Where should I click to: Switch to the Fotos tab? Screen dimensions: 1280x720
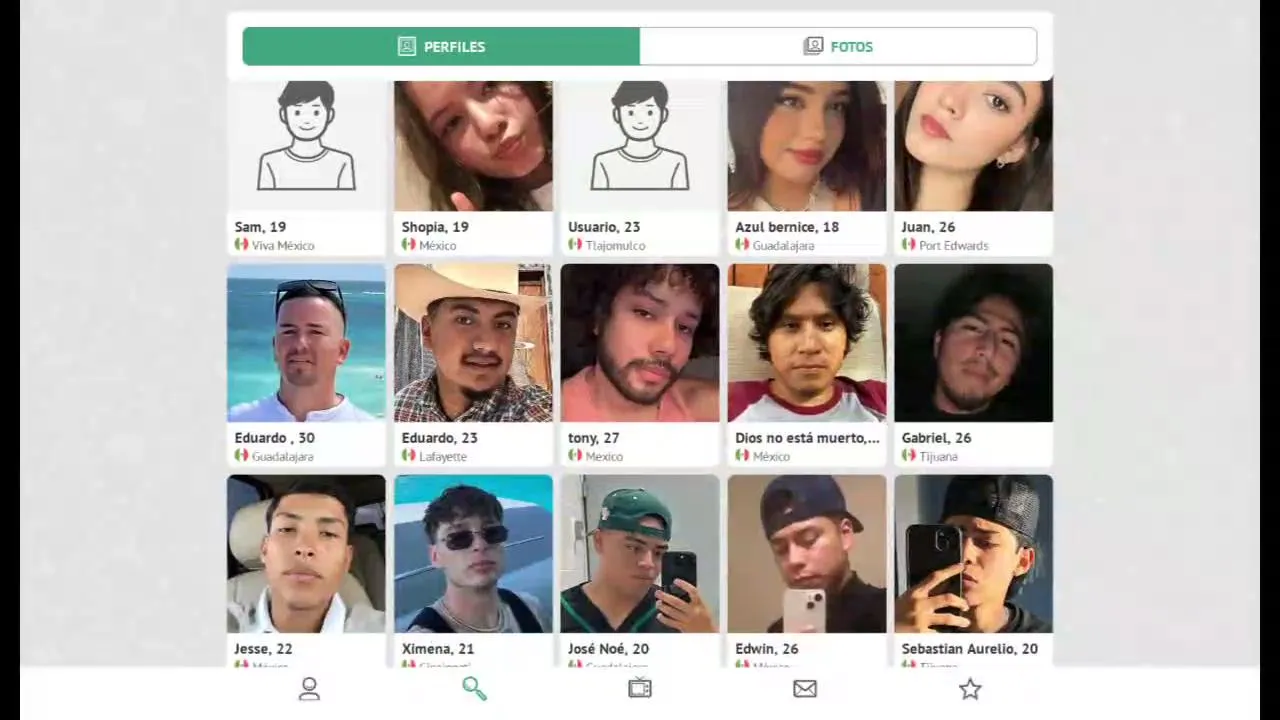click(x=838, y=46)
